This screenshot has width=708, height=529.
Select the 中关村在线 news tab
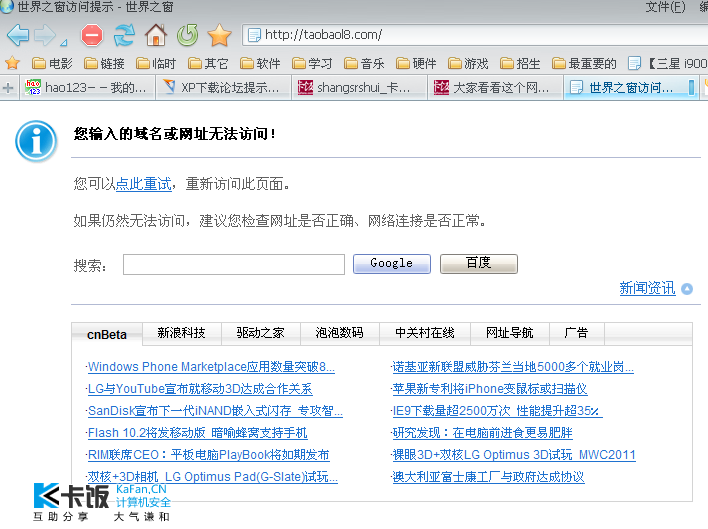pyautogui.click(x=425, y=333)
